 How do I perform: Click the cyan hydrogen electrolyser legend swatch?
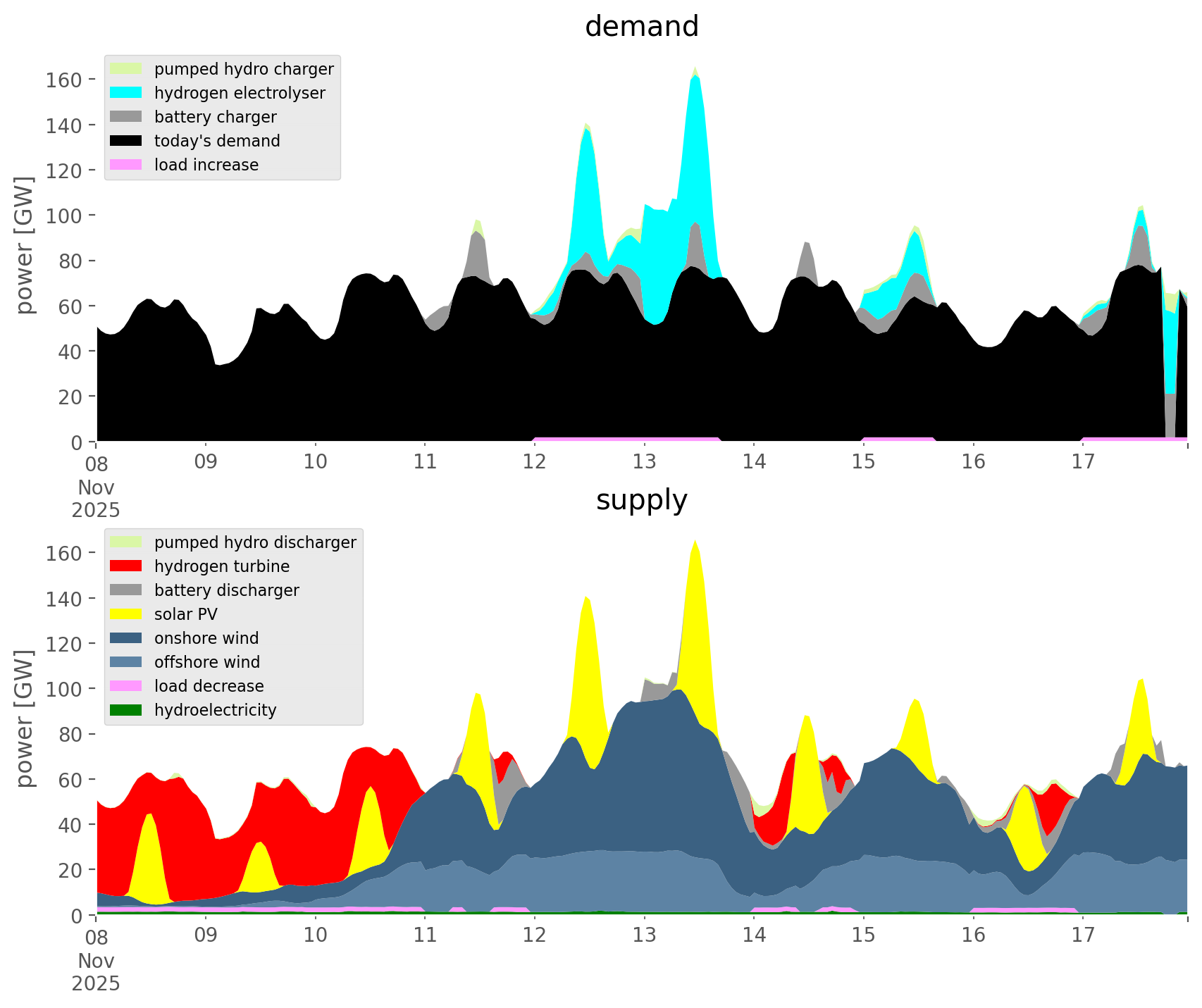pos(126,93)
